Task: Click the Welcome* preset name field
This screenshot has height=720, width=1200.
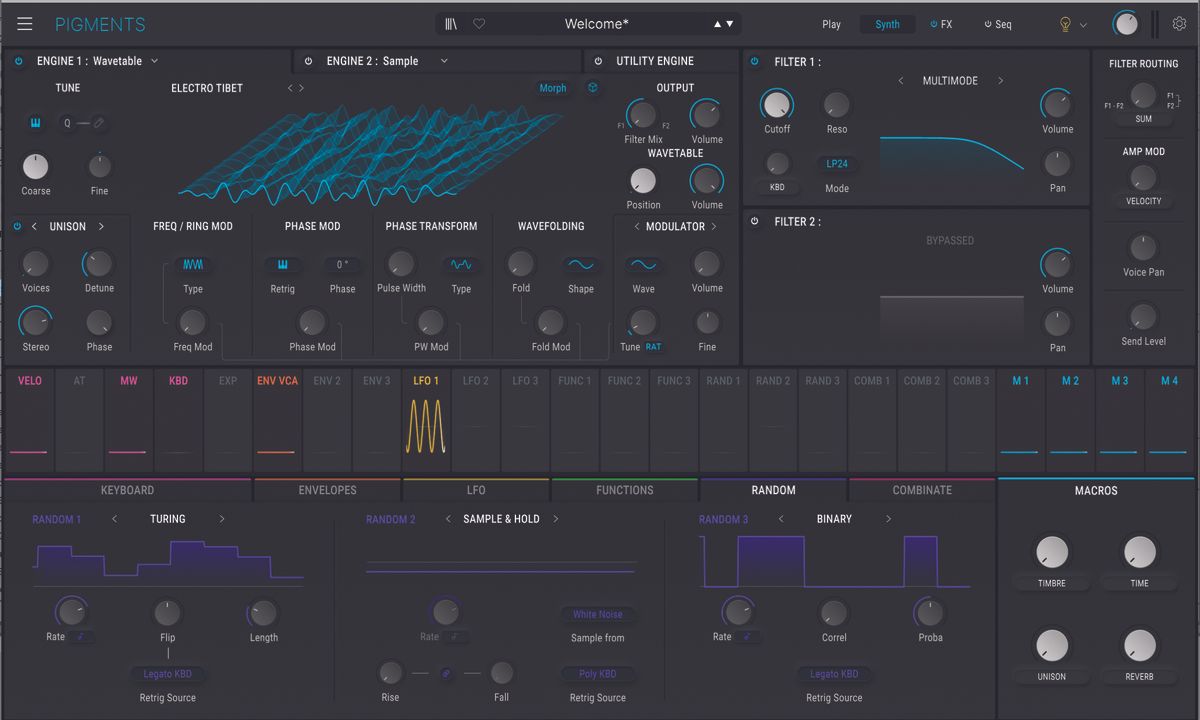Action: [x=594, y=23]
